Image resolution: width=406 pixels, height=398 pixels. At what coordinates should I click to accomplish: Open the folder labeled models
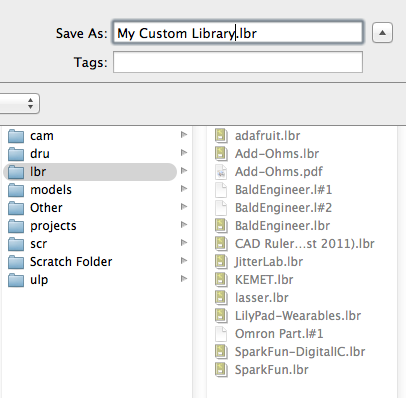[x=51, y=190]
